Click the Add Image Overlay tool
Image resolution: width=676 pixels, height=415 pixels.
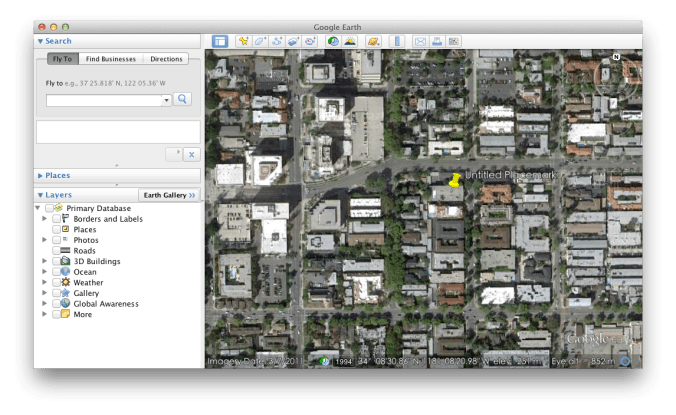coord(293,41)
